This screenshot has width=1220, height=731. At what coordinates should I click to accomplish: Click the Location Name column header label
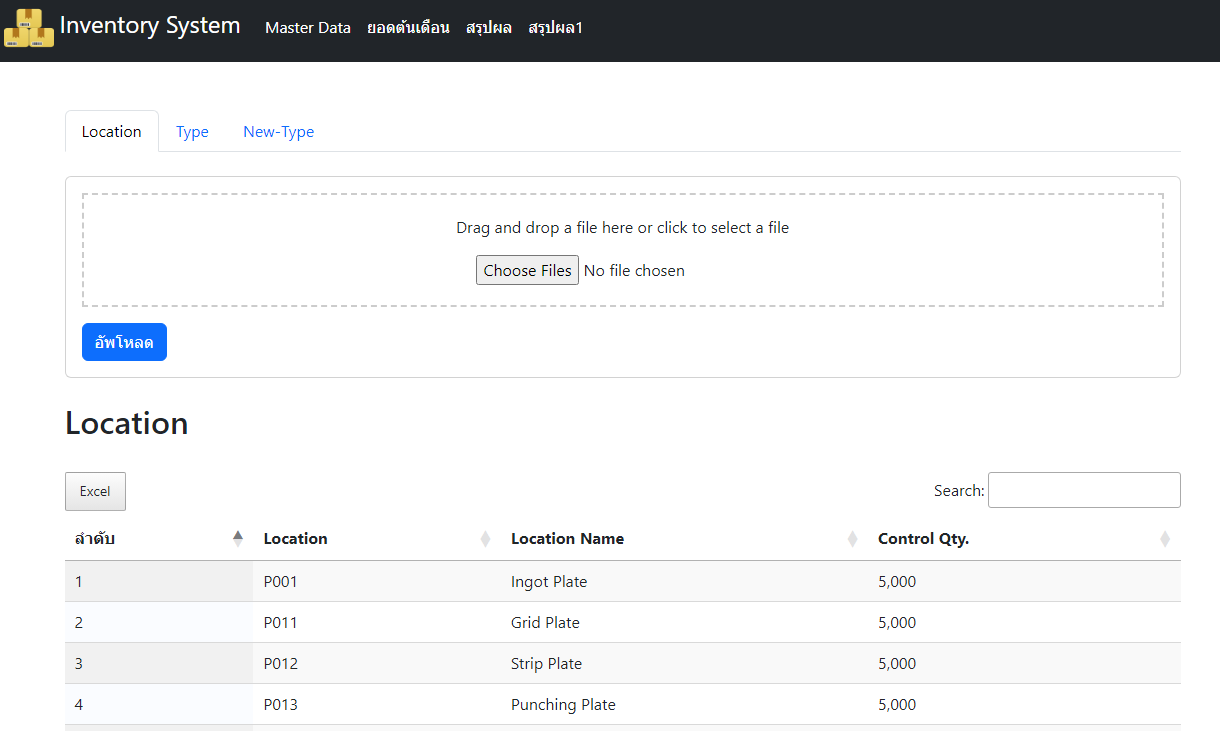click(x=567, y=539)
